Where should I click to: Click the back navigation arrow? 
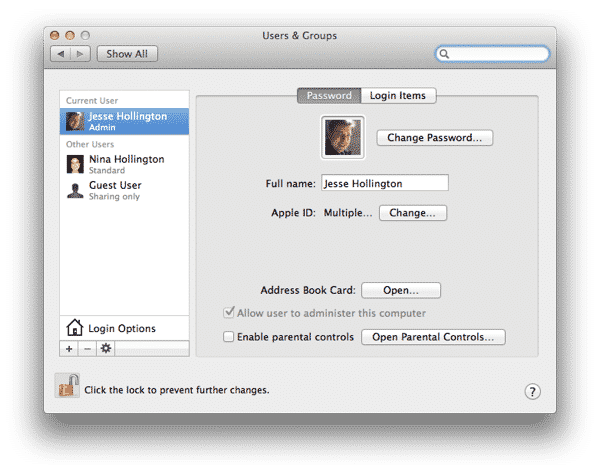pyautogui.click(x=61, y=54)
